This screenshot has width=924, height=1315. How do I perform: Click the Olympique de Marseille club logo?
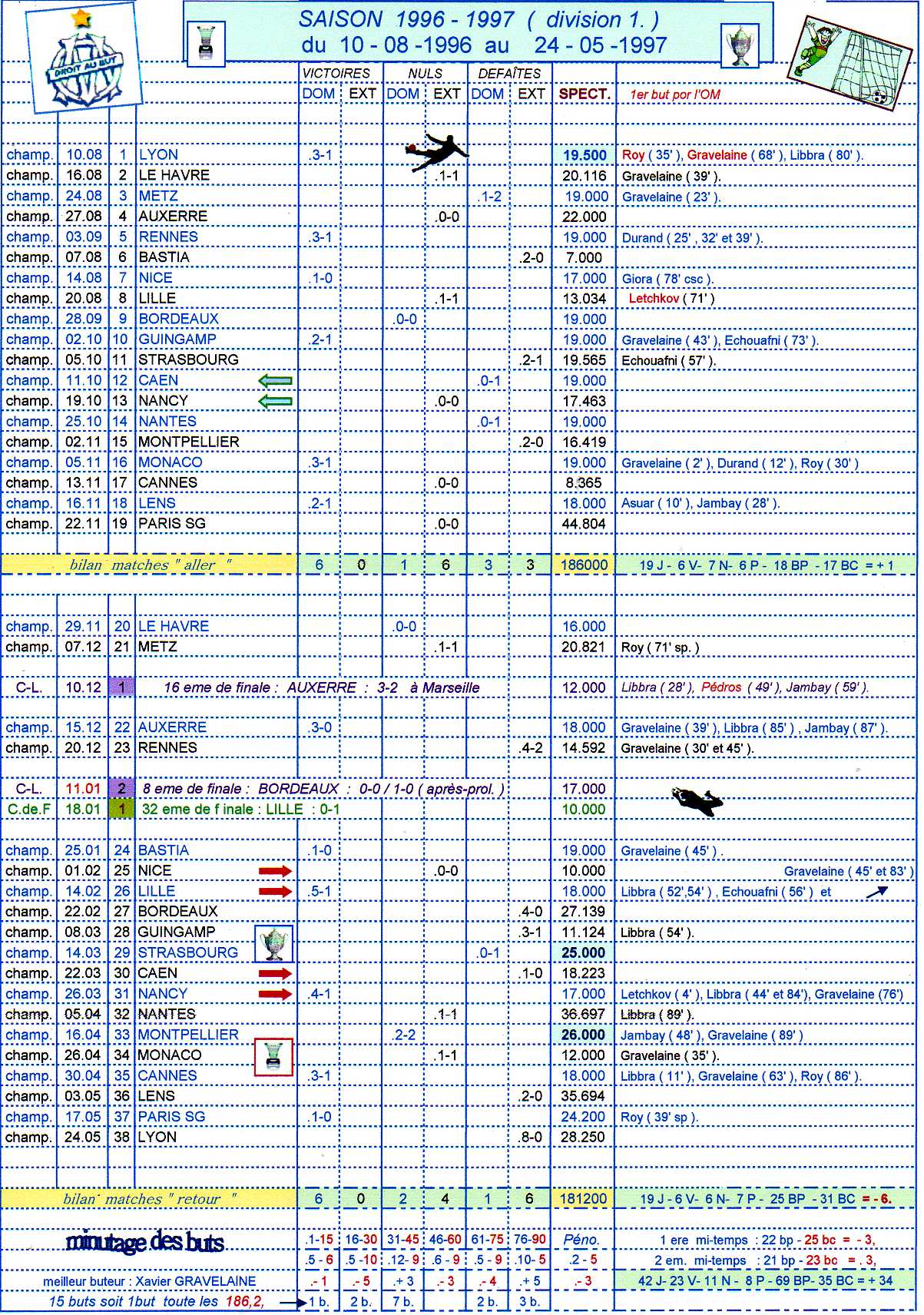(x=84, y=61)
